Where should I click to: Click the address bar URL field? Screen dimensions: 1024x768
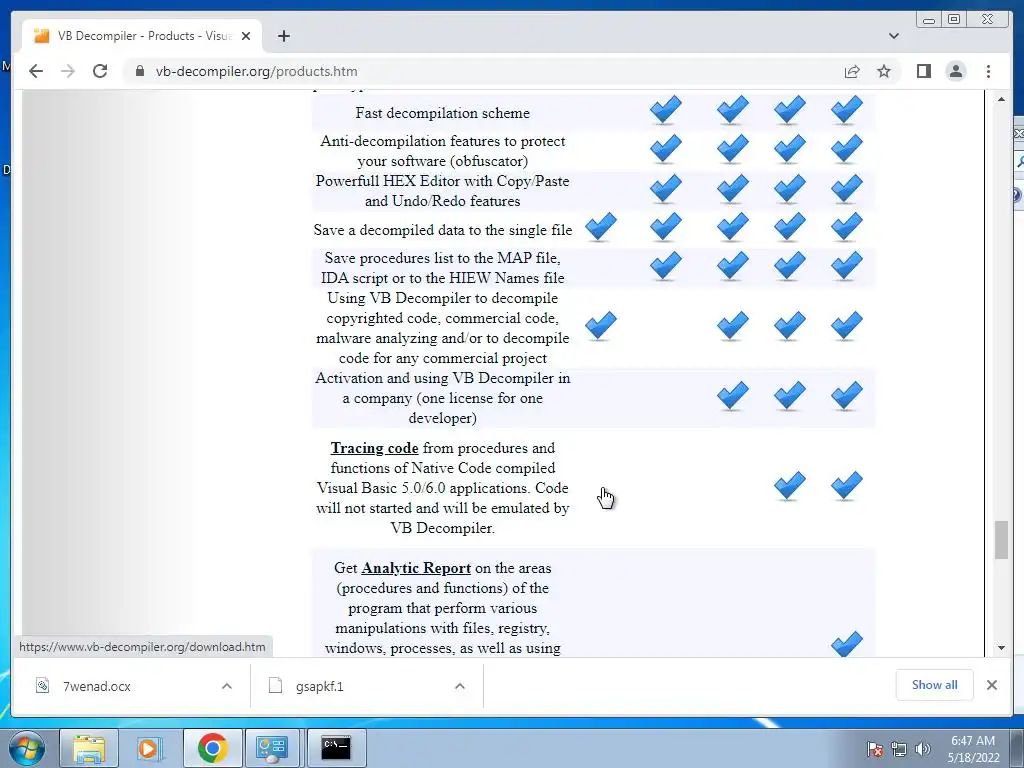483,71
